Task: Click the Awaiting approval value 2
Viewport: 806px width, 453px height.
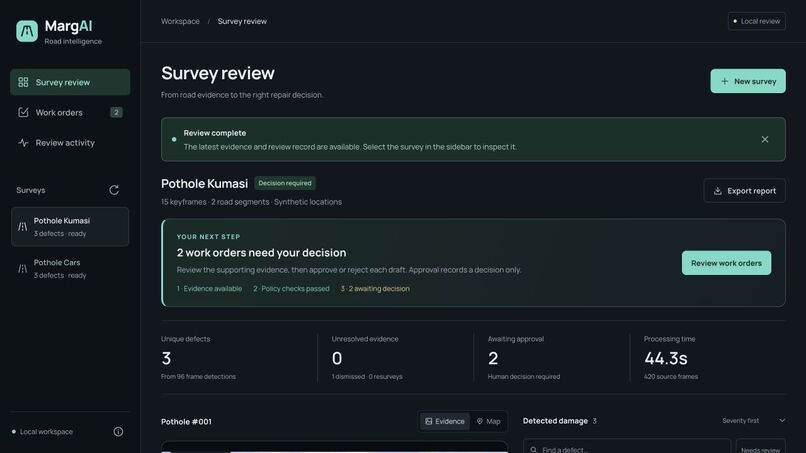Action: 493,358
